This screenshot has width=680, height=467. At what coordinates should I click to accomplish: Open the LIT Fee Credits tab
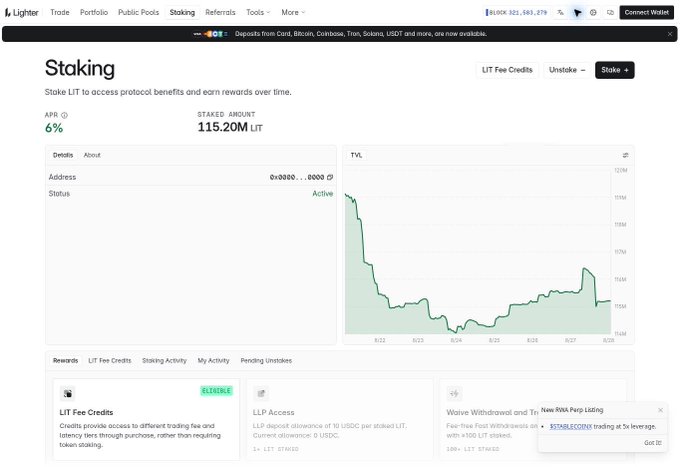110,360
